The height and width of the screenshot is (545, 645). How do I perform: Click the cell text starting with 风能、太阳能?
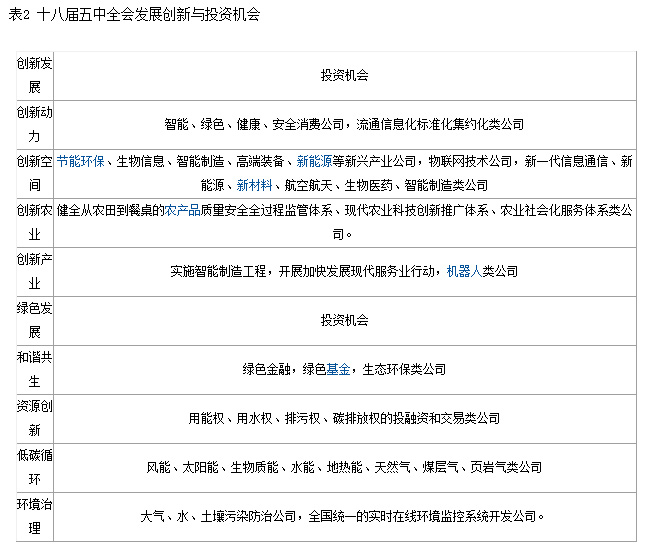click(344, 467)
